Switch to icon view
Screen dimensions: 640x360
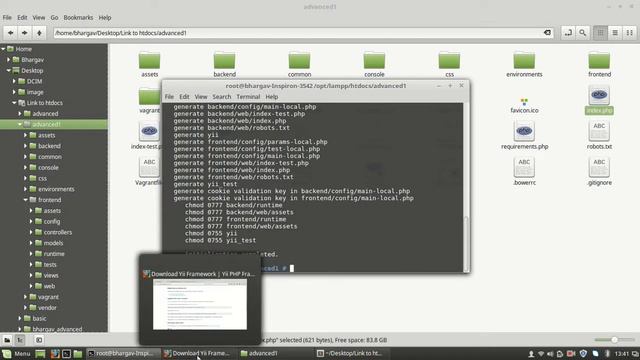pos(600,33)
